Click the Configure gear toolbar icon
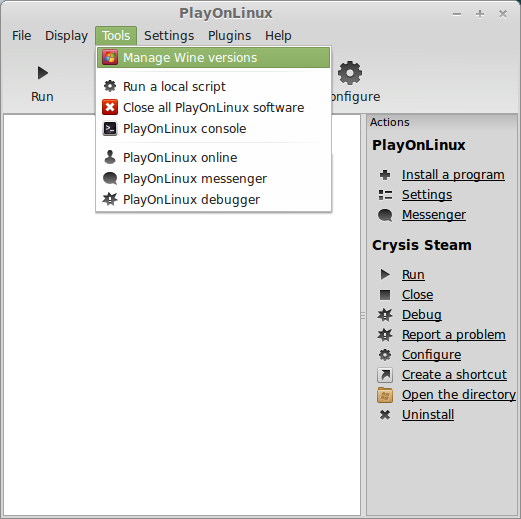 (350, 73)
